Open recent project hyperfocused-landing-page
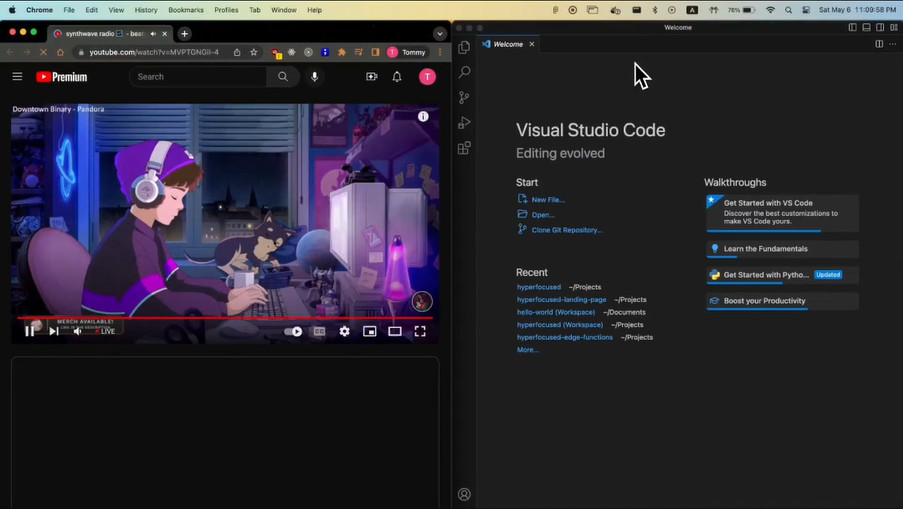This screenshot has height=509, width=903. click(x=561, y=299)
